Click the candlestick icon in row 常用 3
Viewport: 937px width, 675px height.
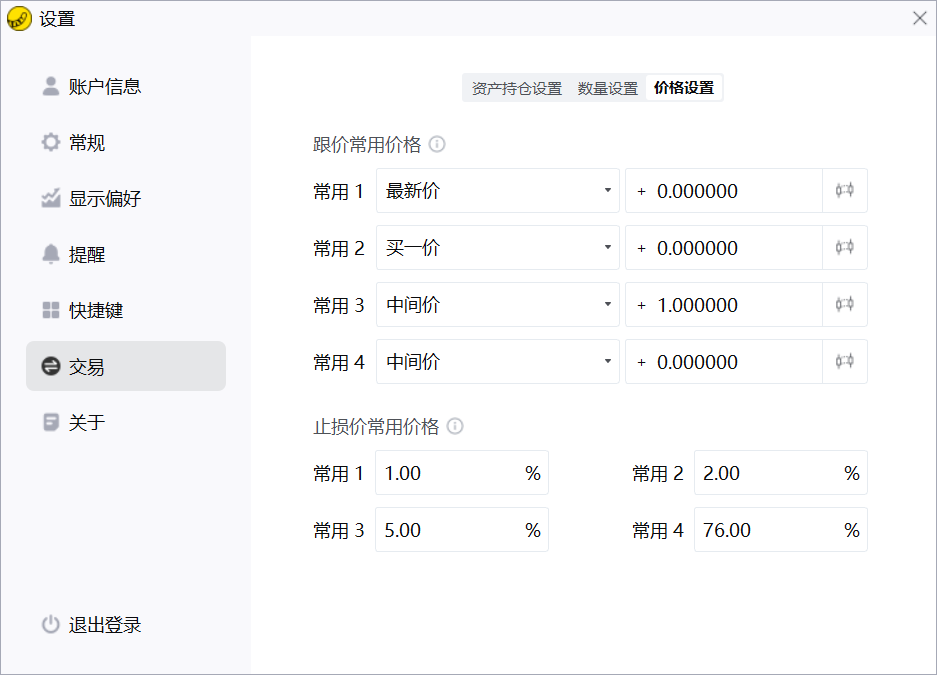click(844, 305)
